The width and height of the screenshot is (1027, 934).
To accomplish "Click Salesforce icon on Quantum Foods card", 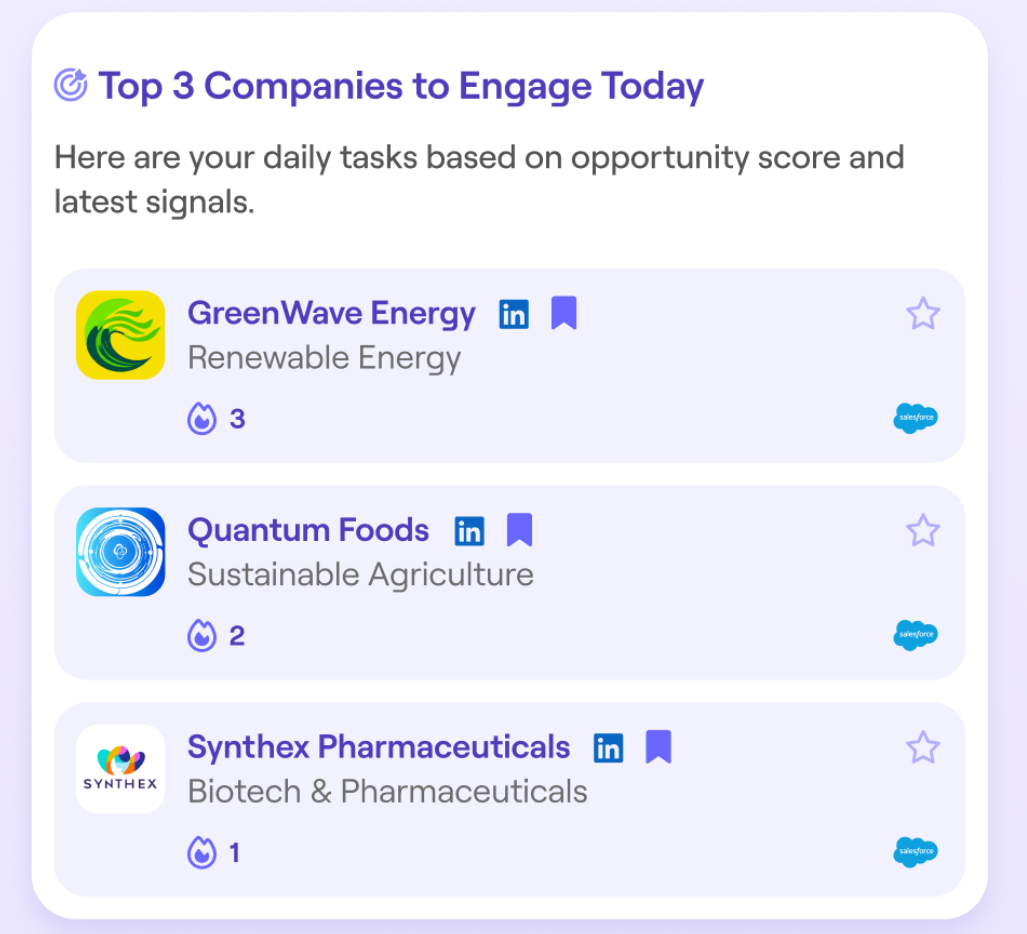I will [x=915, y=635].
